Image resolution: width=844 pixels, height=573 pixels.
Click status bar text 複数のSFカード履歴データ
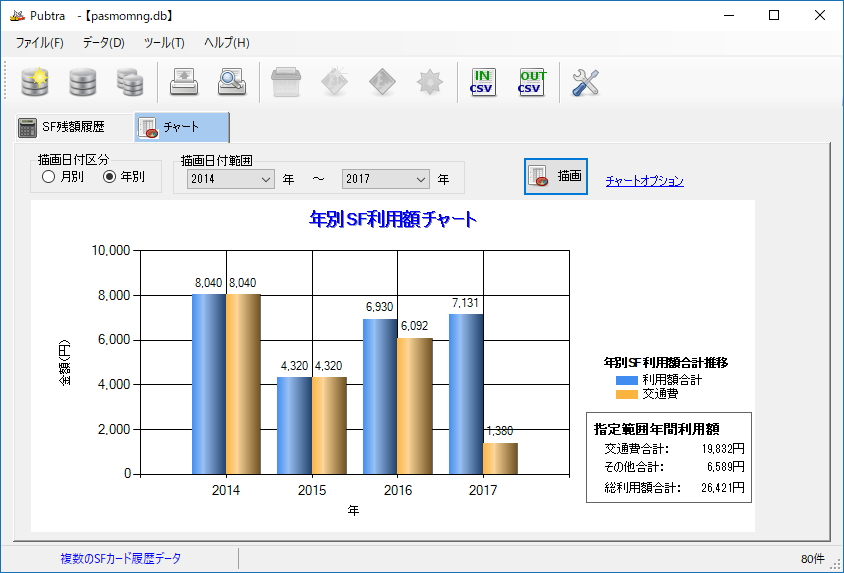(121, 558)
